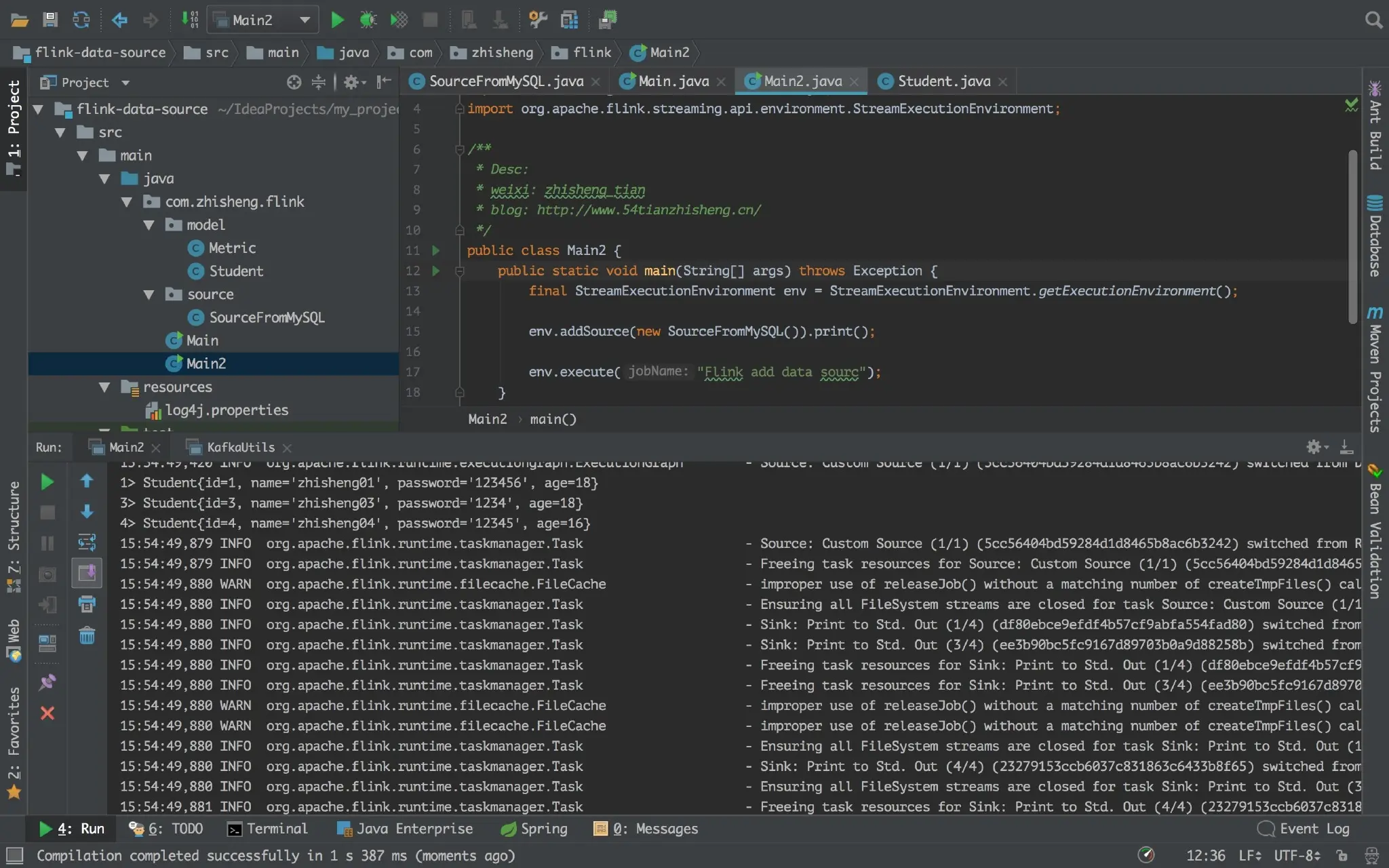Image resolution: width=1389 pixels, height=868 pixels.
Task: Click the Debug bug icon
Action: (368, 20)
